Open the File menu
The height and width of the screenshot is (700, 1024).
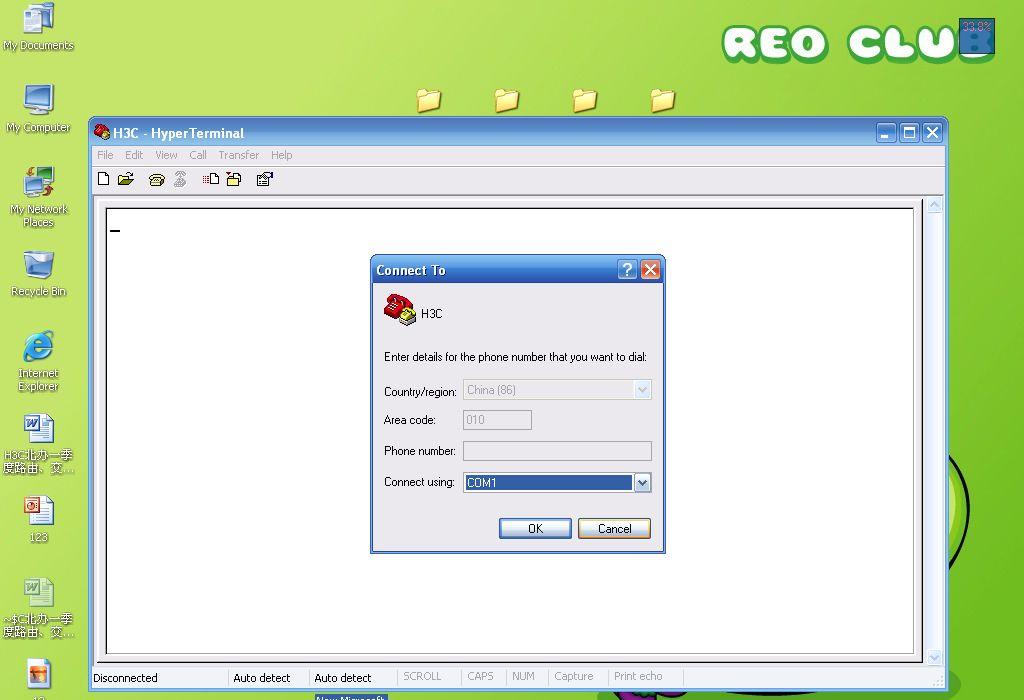105,155
